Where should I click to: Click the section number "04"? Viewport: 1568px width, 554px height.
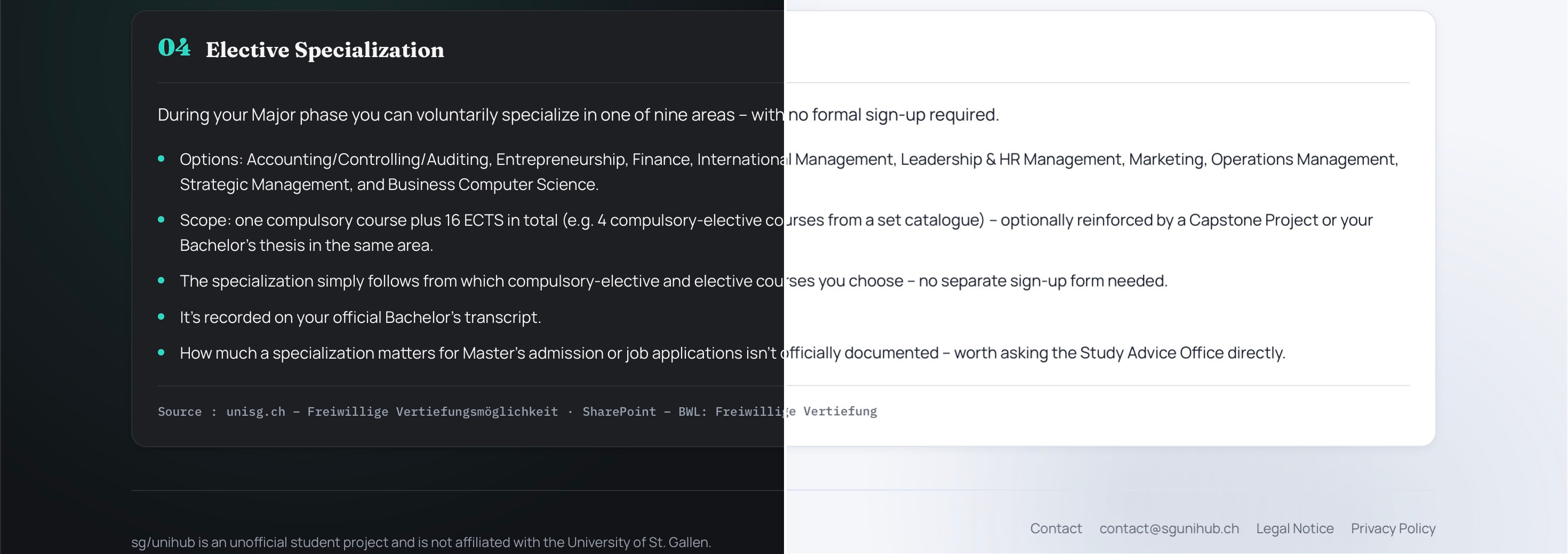[174, 48]
